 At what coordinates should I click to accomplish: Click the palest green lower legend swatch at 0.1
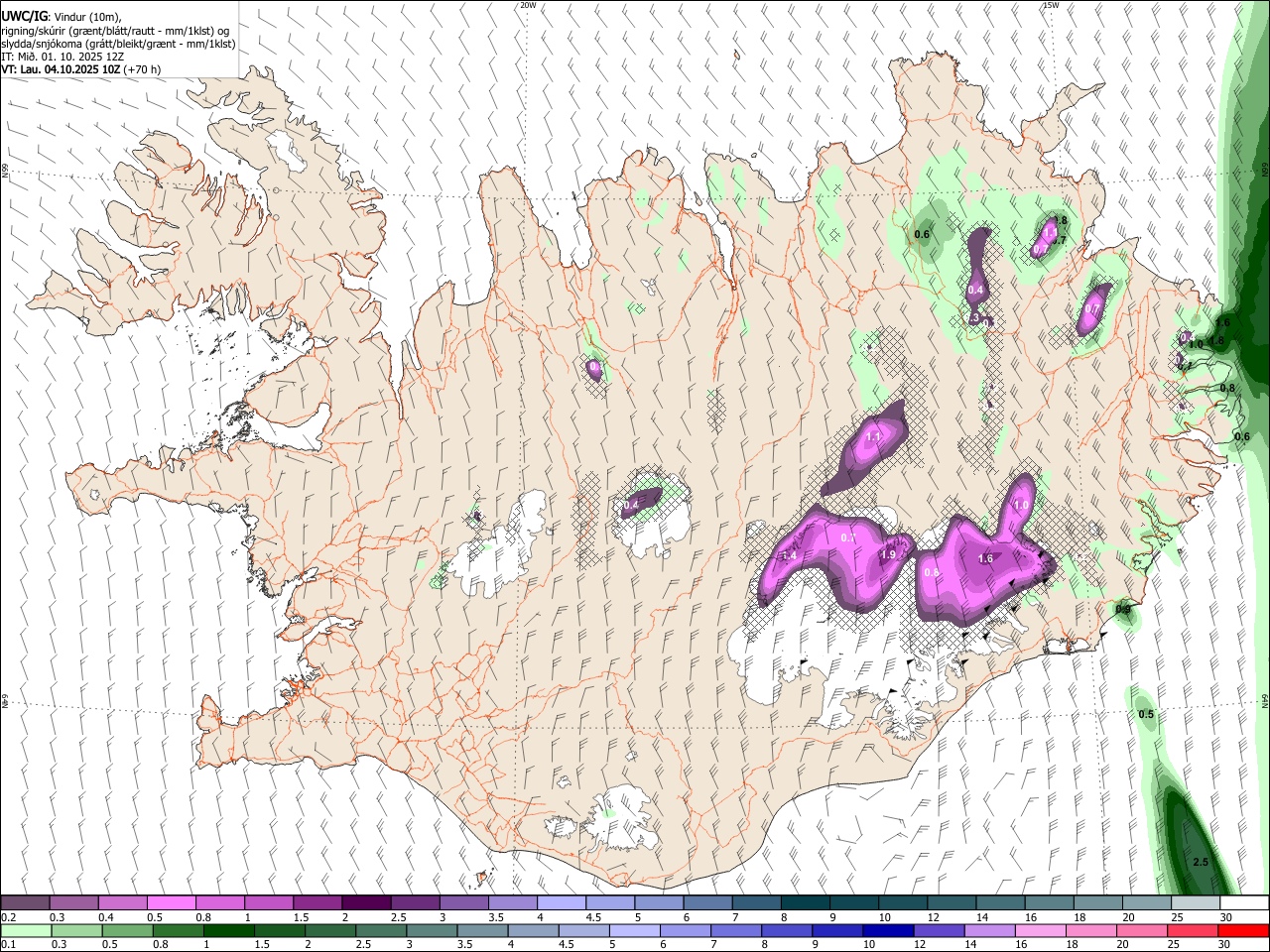pos(26,930)
